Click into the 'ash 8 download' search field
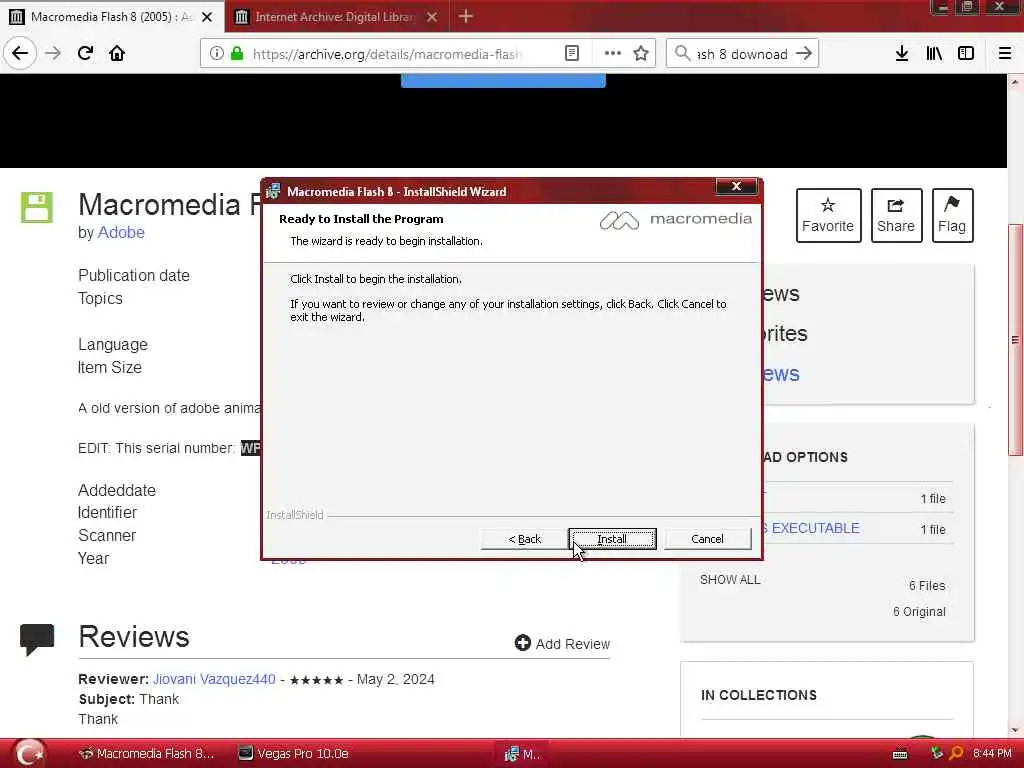 tap(742, 54)
